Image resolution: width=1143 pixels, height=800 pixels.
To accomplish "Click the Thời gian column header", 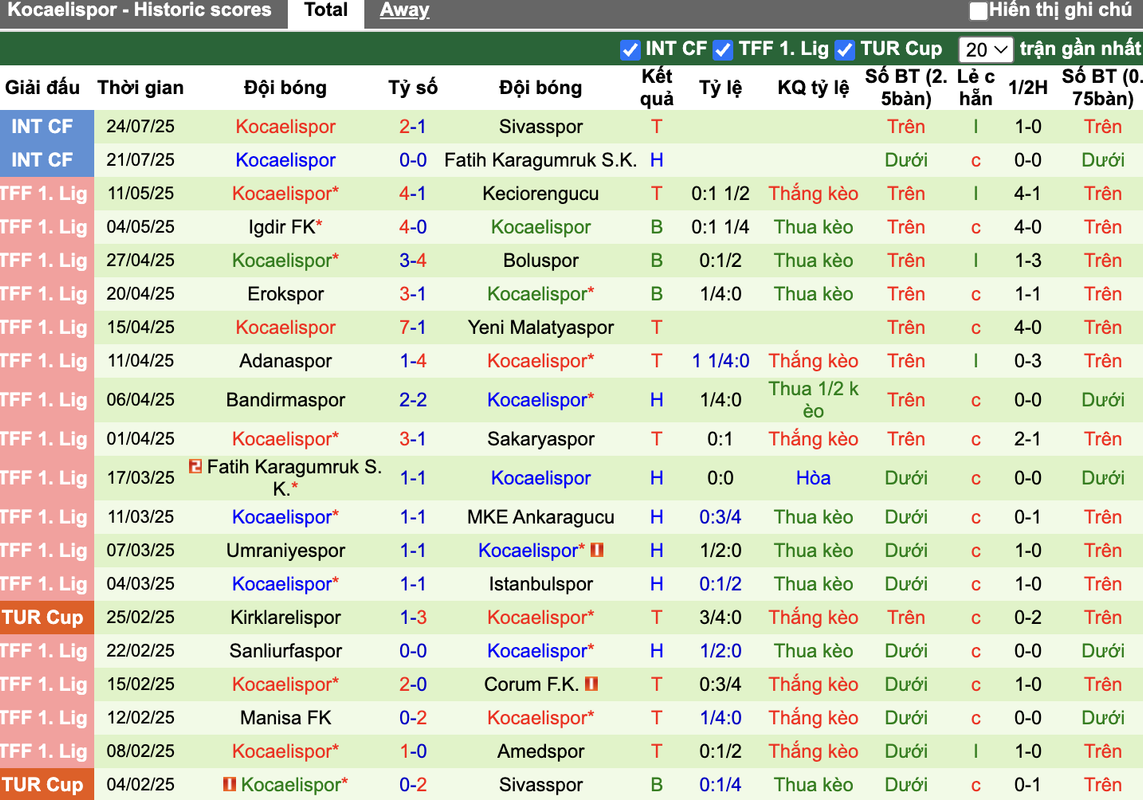I will point(141,88).
